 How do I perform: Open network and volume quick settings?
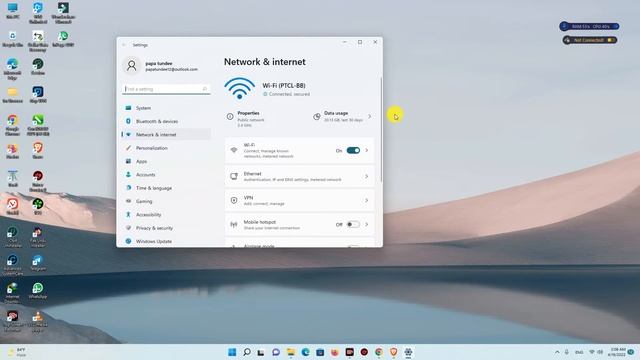point(596,352)
